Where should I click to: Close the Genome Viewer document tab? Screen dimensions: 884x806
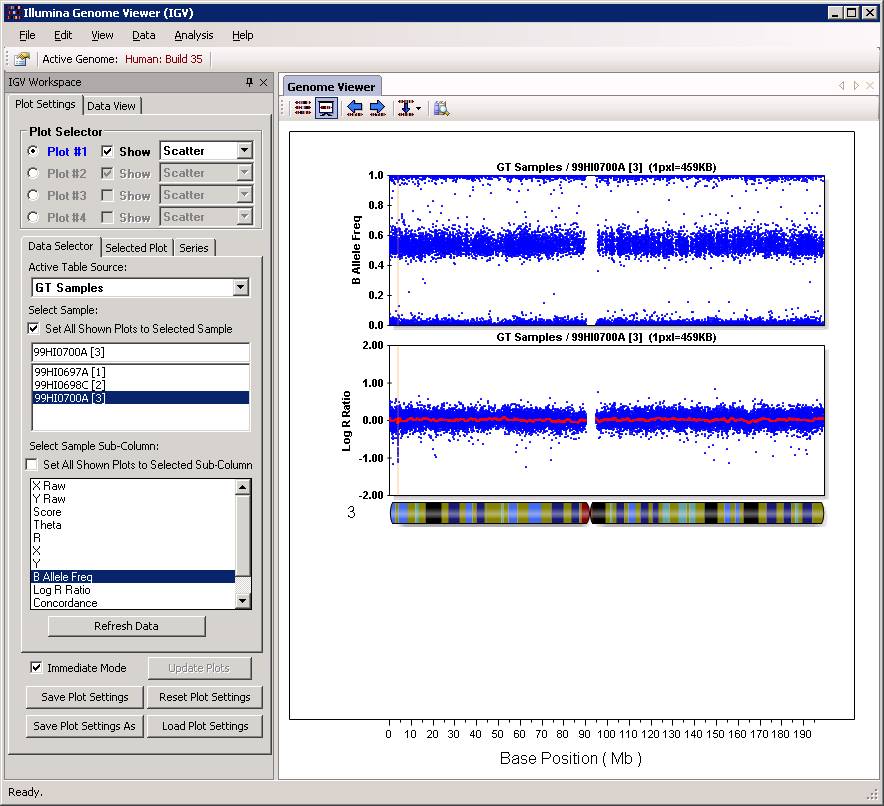click(870, 86)
